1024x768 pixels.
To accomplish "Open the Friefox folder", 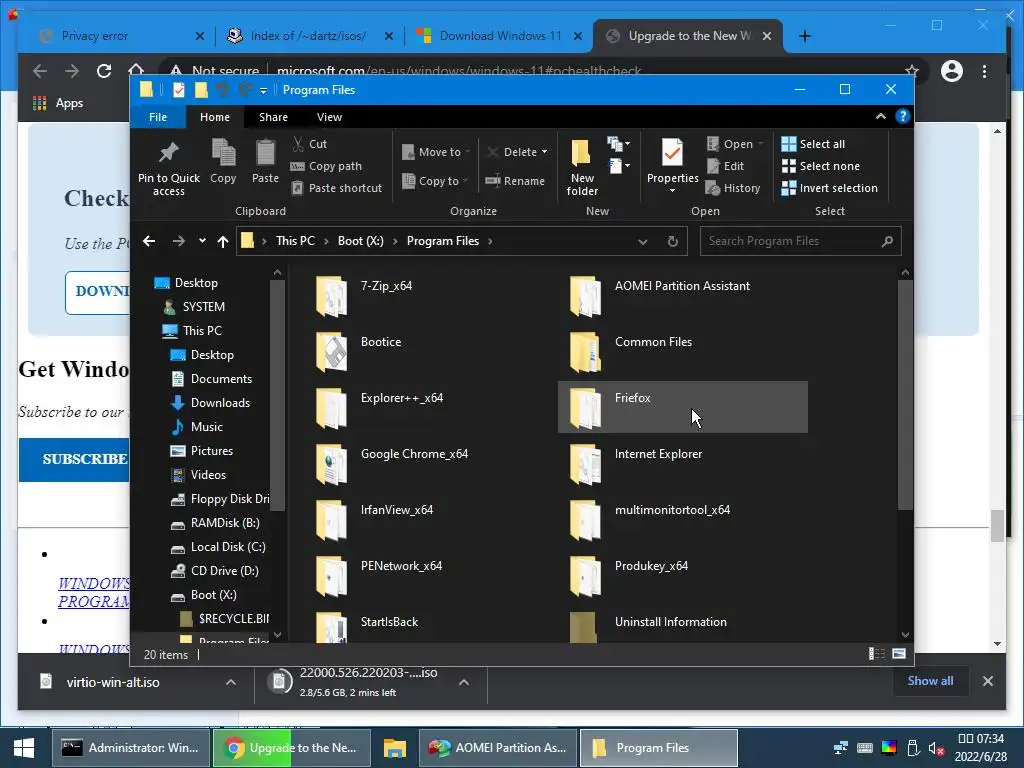I will (682, 407).
